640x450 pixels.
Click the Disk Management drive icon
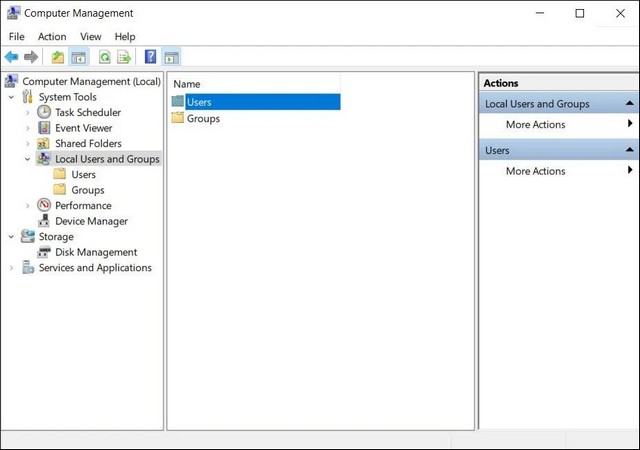coord(44,252)
